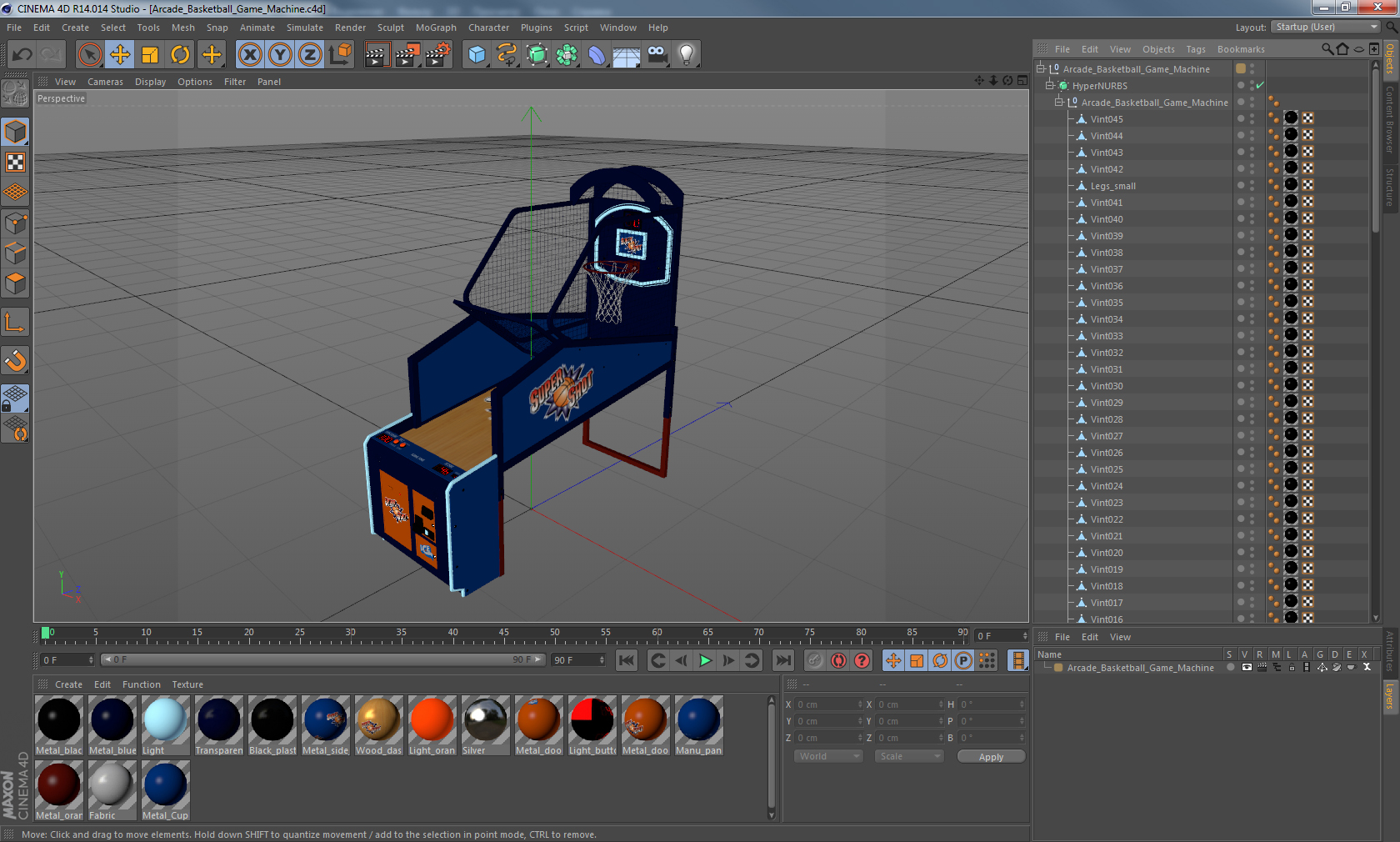
Task: Toggle Z axis lock
Action: (x=310, y=55)
